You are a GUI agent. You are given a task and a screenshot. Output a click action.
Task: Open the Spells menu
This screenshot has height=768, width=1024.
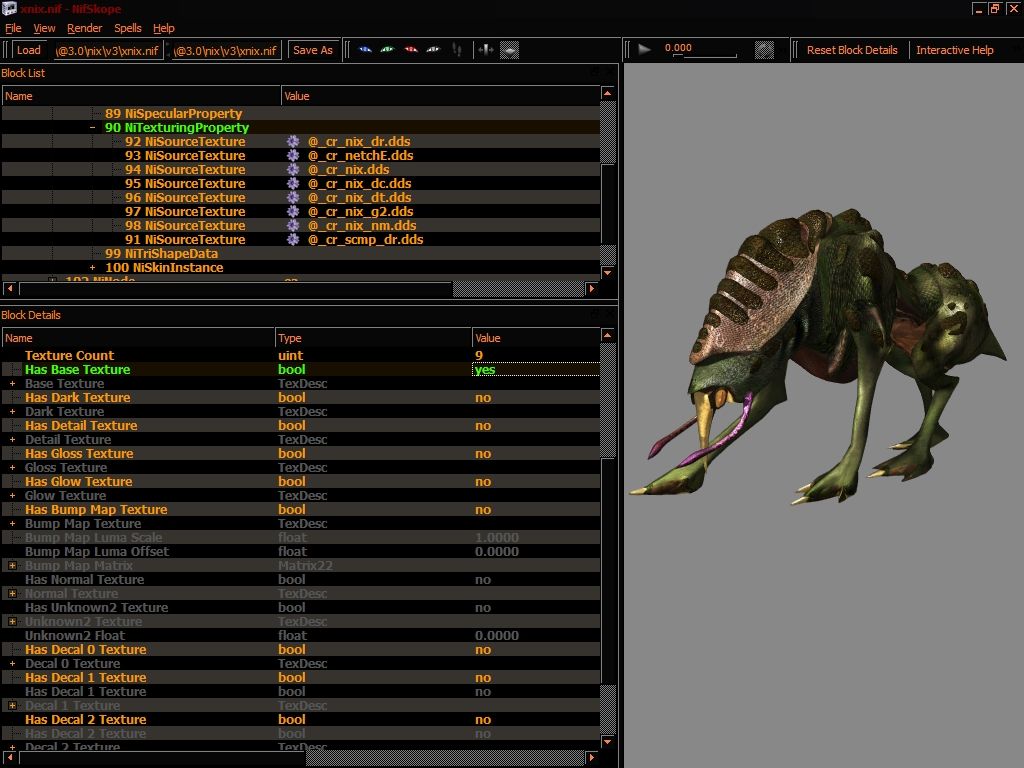tap(127, 28)
